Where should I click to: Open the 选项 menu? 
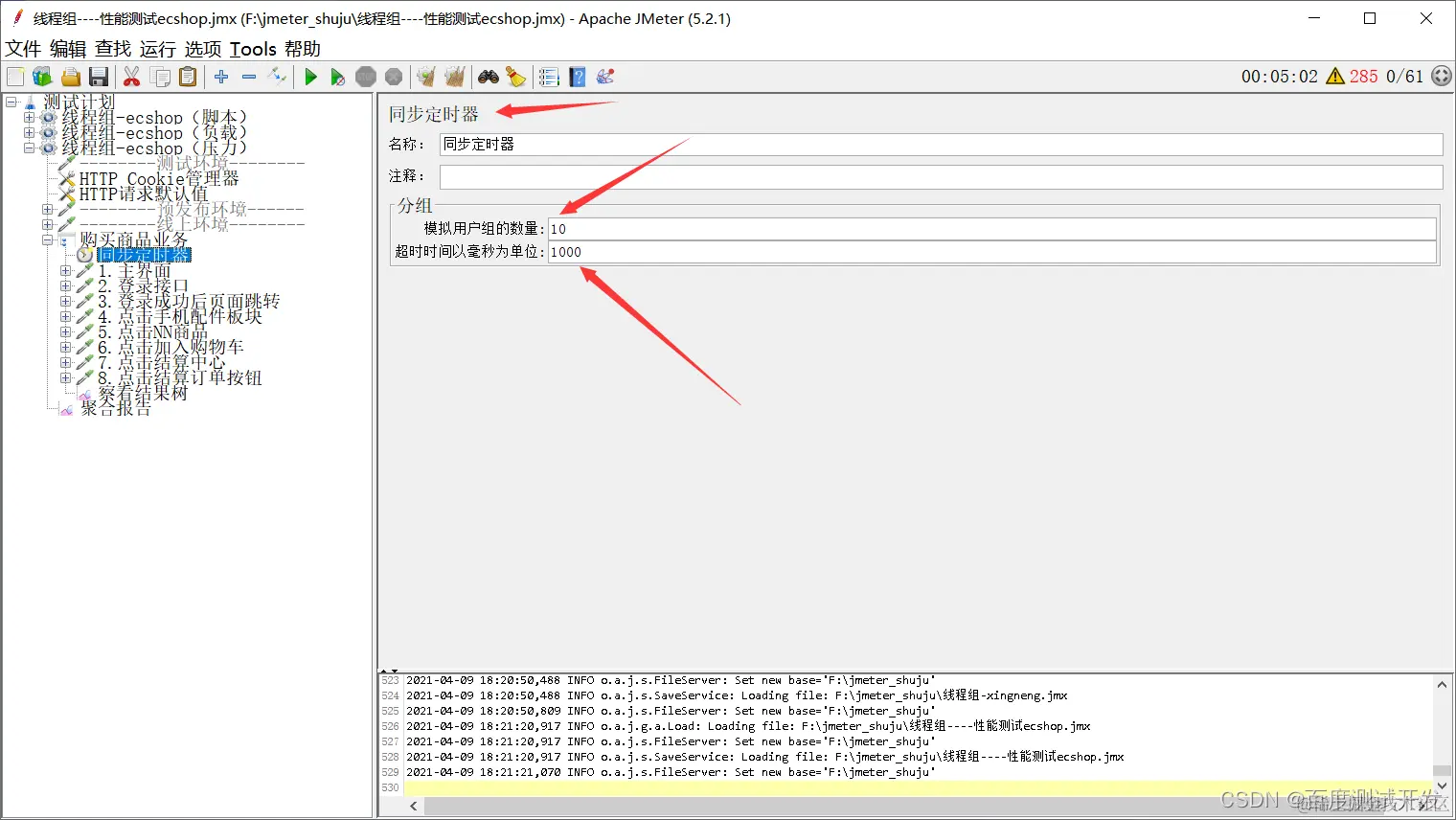203,49
